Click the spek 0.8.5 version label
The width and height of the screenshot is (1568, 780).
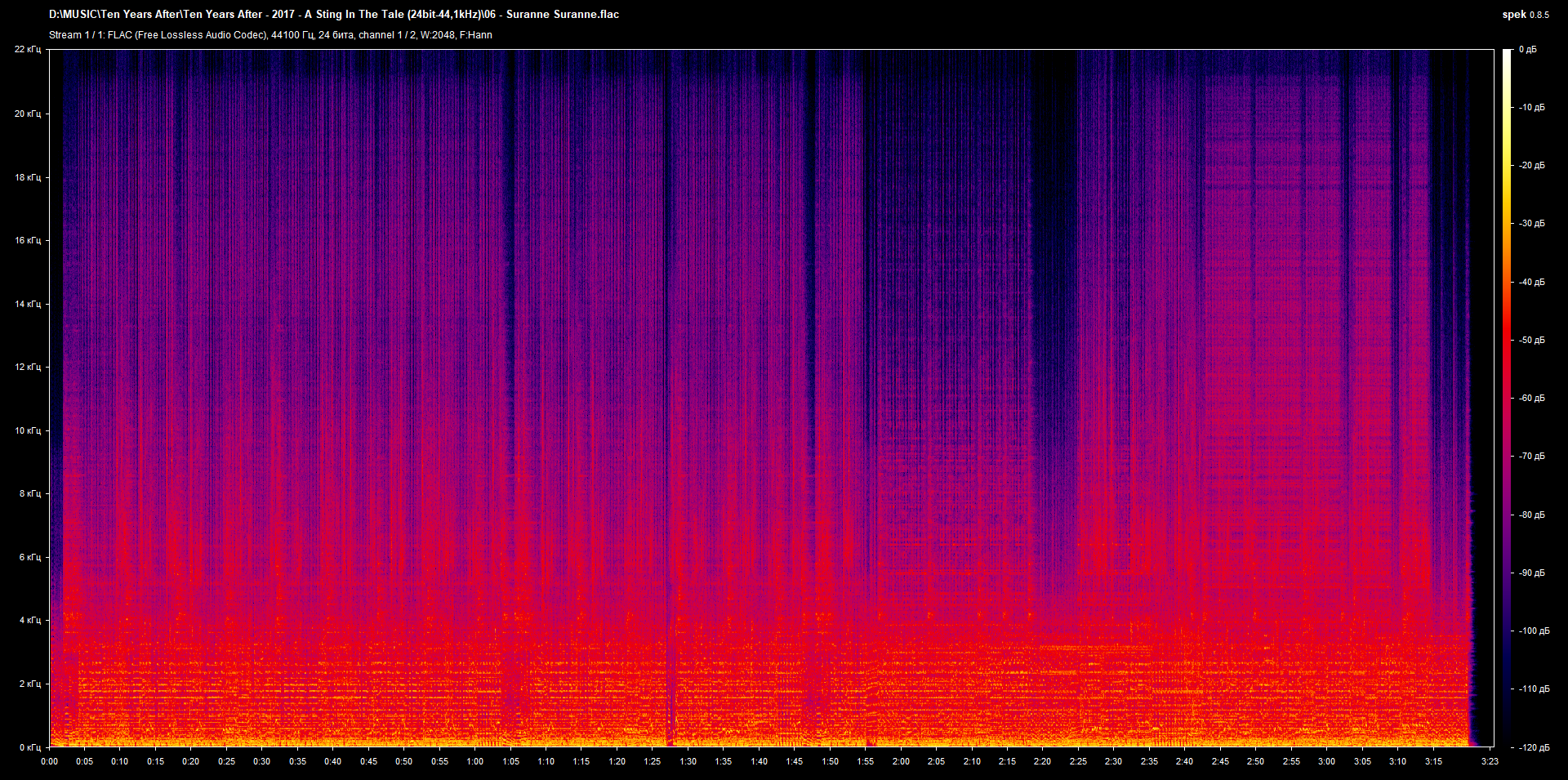tap(1525, 15)
